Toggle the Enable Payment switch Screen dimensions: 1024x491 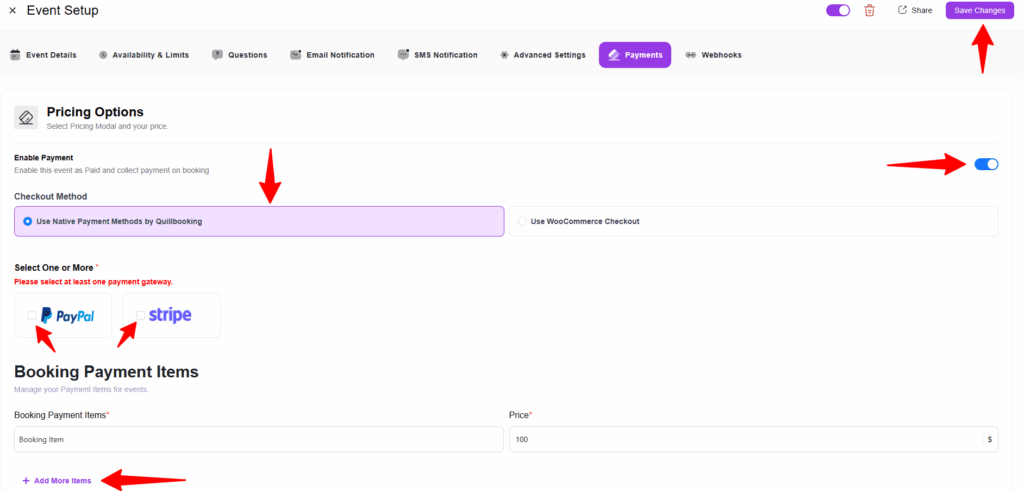pyautogui.click(x=985, y=164)
